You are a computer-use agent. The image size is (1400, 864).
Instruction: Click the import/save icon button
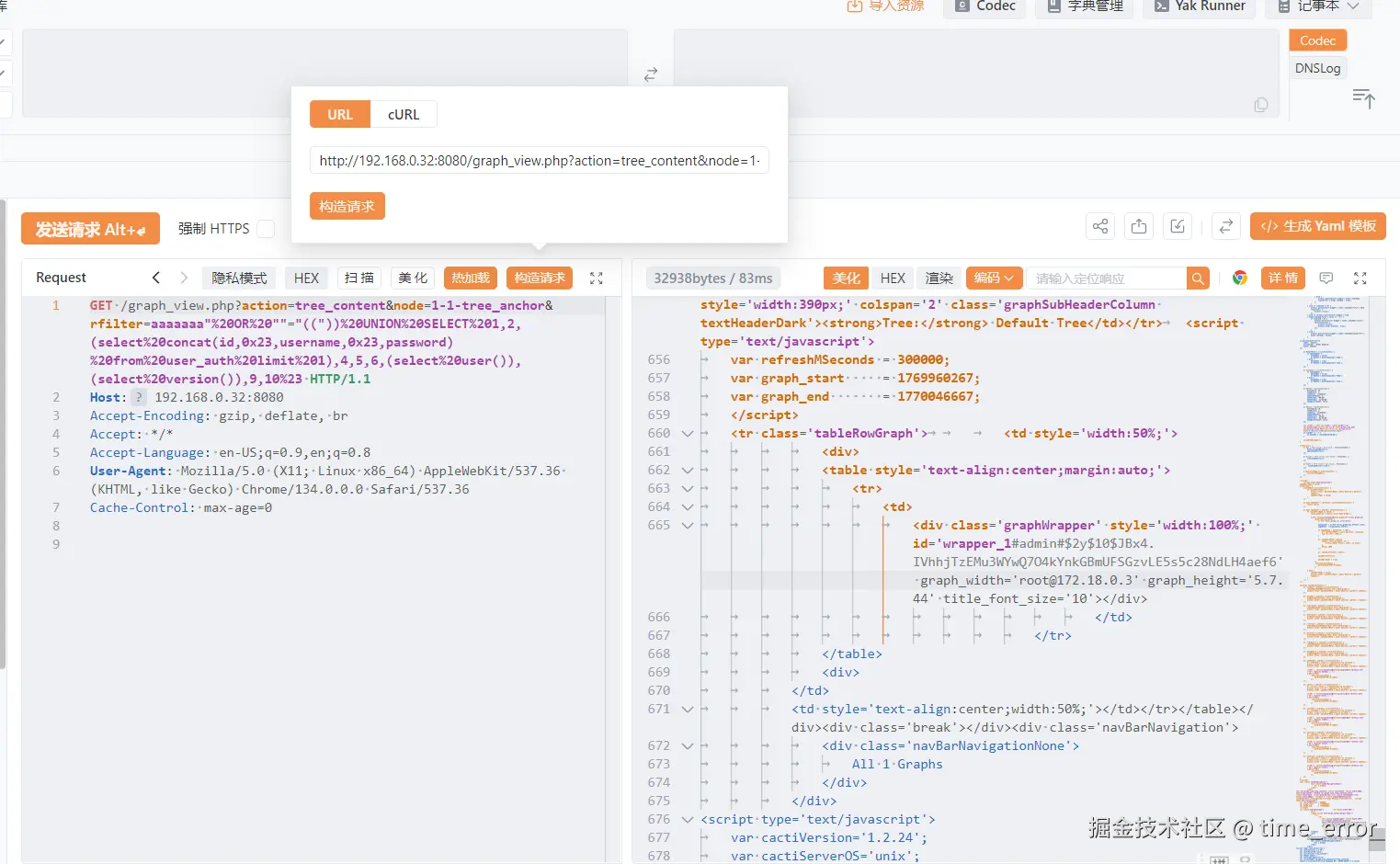1178,226
